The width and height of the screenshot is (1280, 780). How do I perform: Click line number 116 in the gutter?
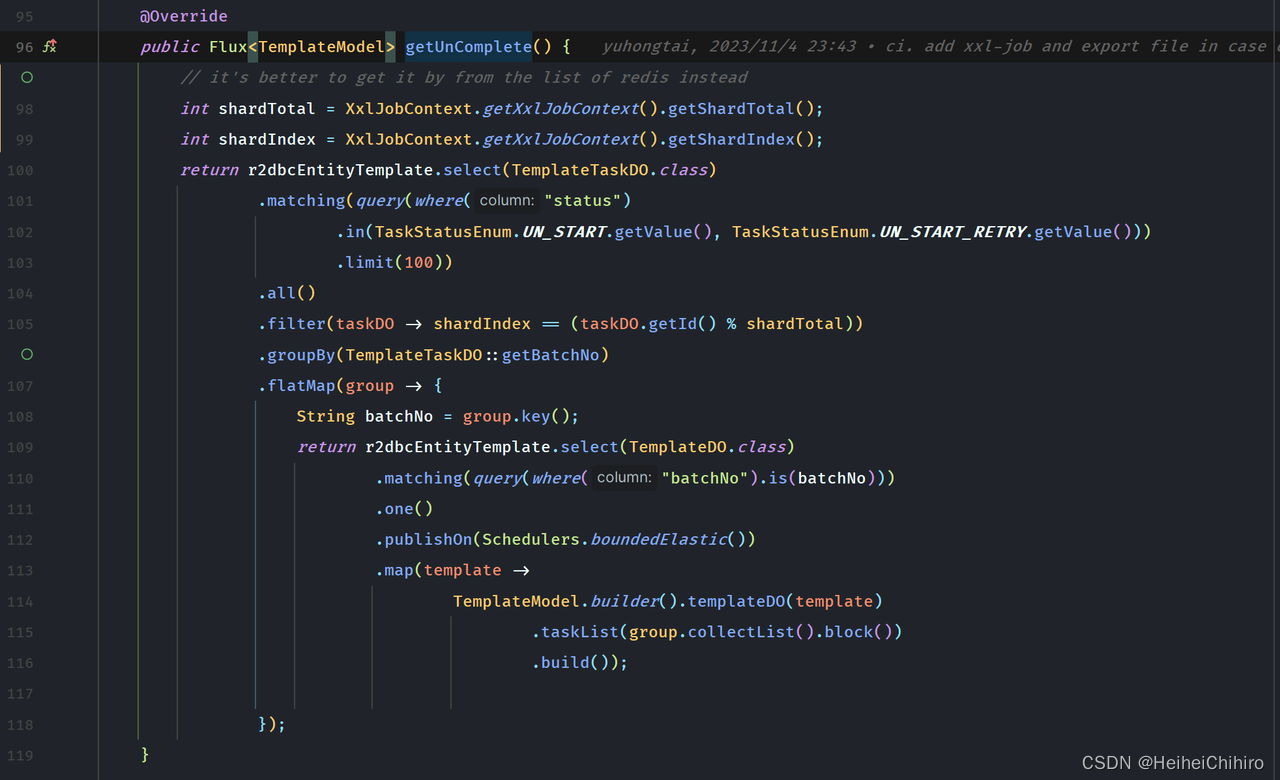click(20, 663)
